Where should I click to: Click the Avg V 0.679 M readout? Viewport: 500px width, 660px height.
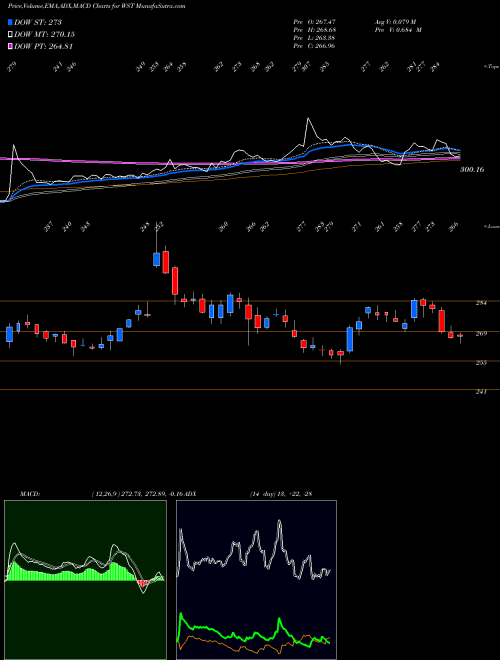click(395, 21)
